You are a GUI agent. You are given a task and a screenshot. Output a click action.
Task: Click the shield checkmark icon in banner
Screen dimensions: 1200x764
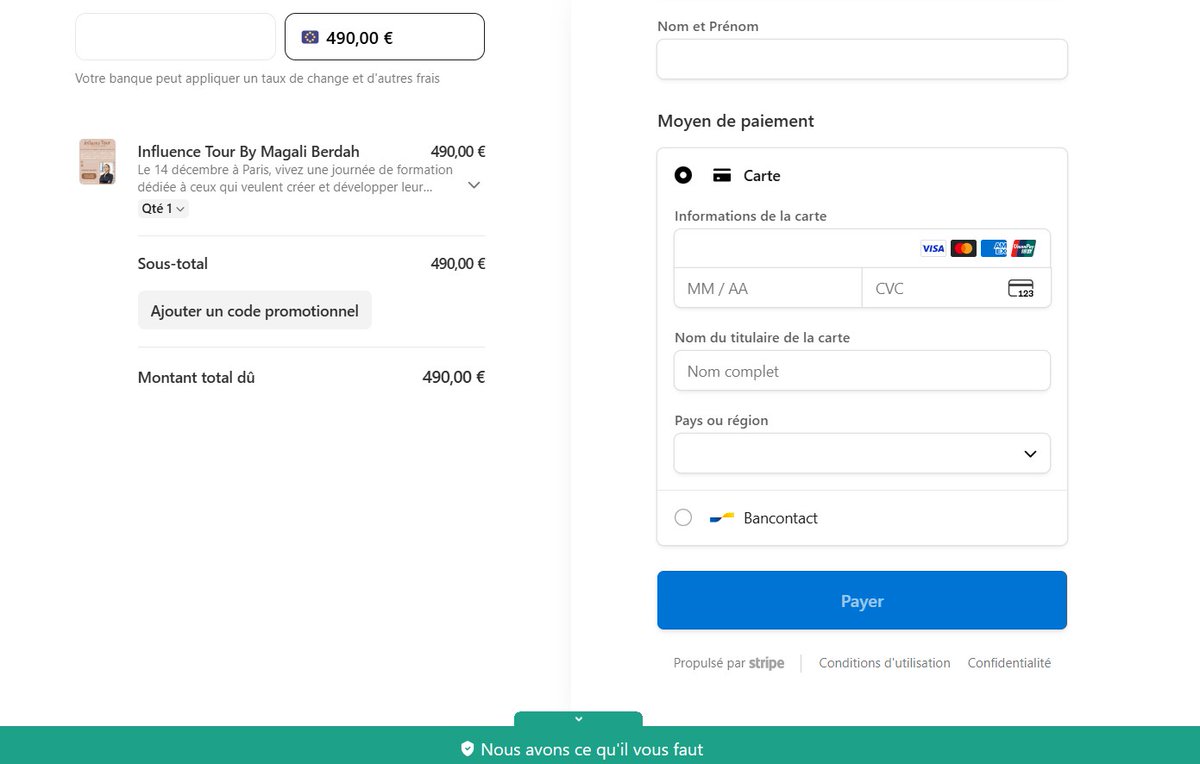click(467, 749)
